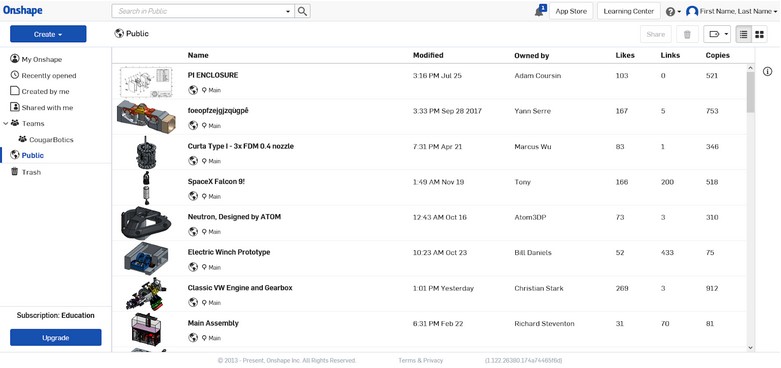Open the App Store
Image resolution: width=781 pixels, height=368 pixels.
[571, 11]
